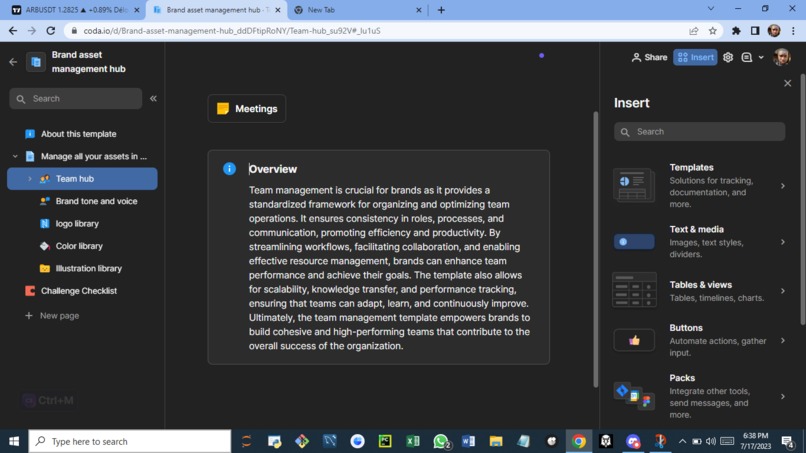806x453 pixels.
Task: Click the About this template page icon
Action: (x=30, y=134)
